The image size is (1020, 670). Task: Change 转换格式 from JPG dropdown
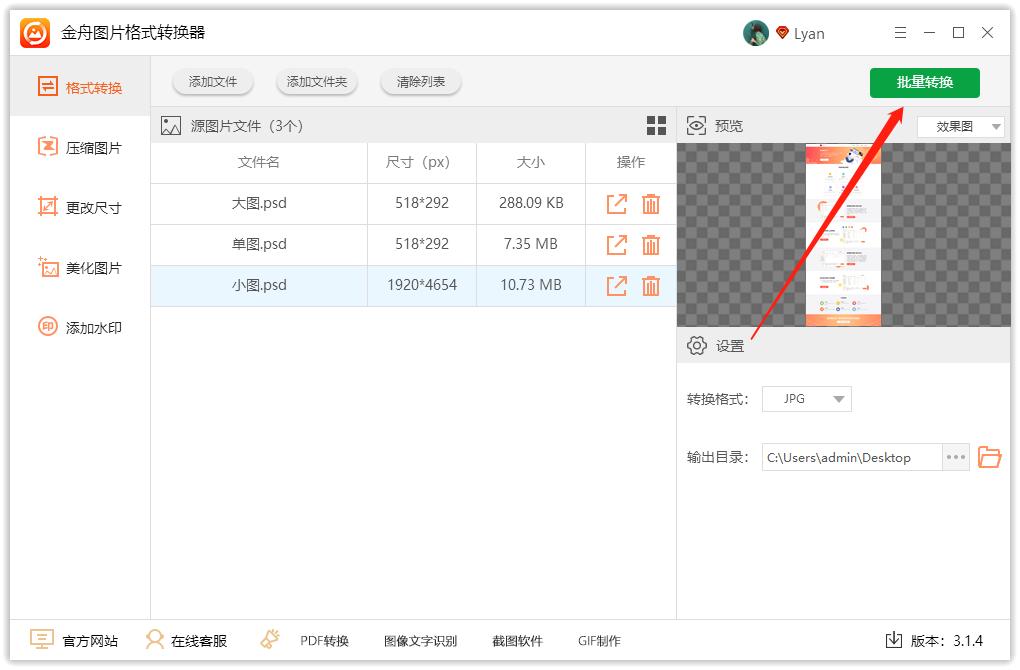pos(806,399)
